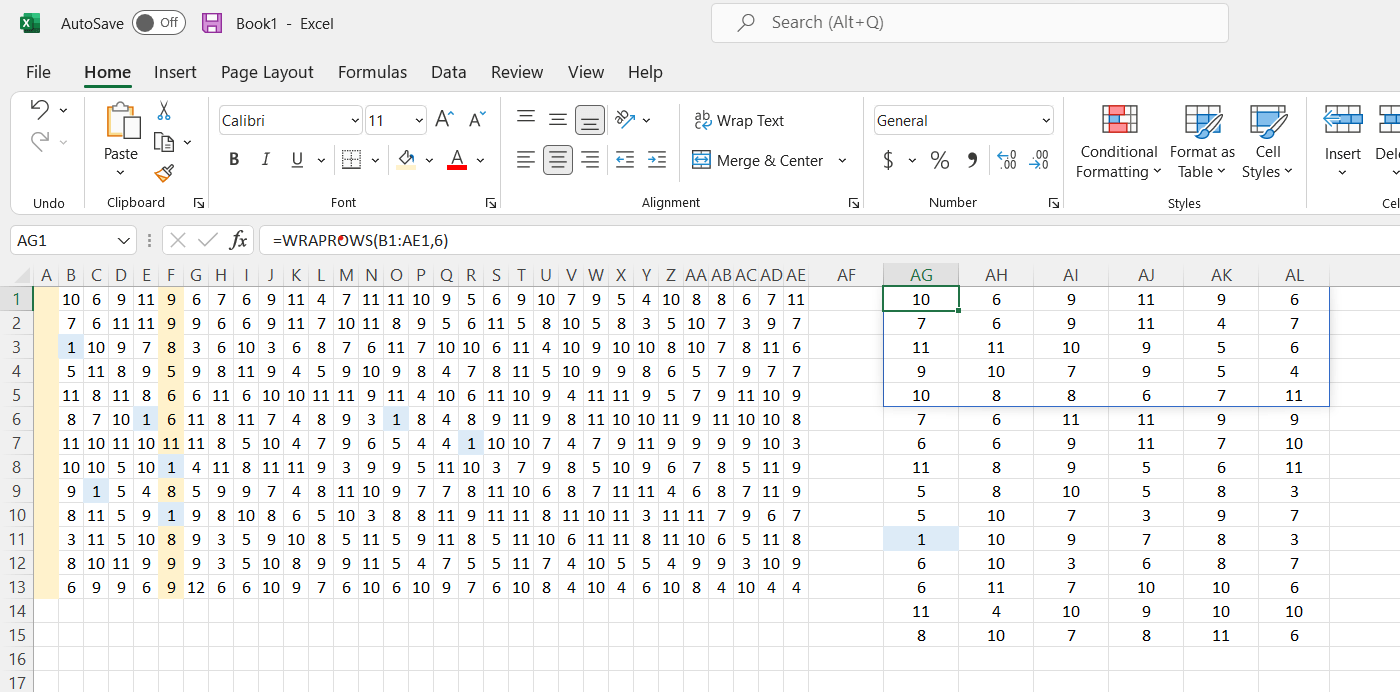Click Insert cells icon

tap(1343, 120)
